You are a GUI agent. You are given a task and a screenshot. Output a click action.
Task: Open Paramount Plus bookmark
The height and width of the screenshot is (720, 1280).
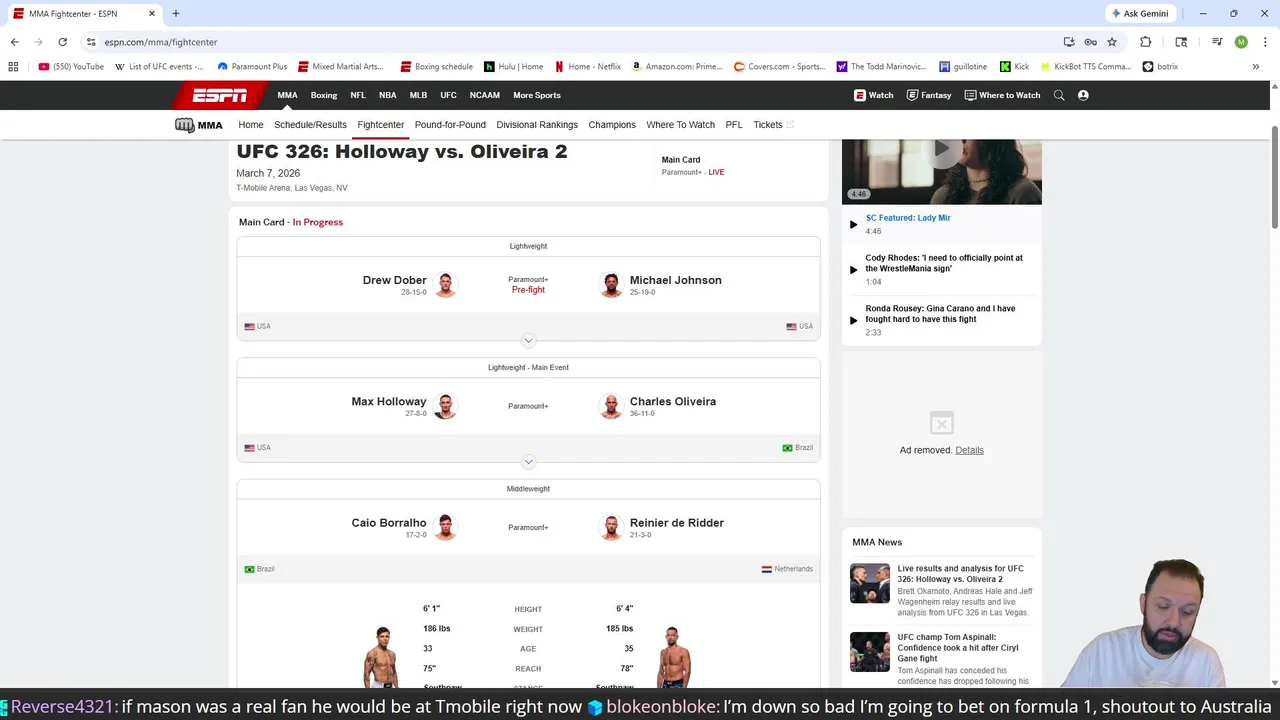[252, 67]
